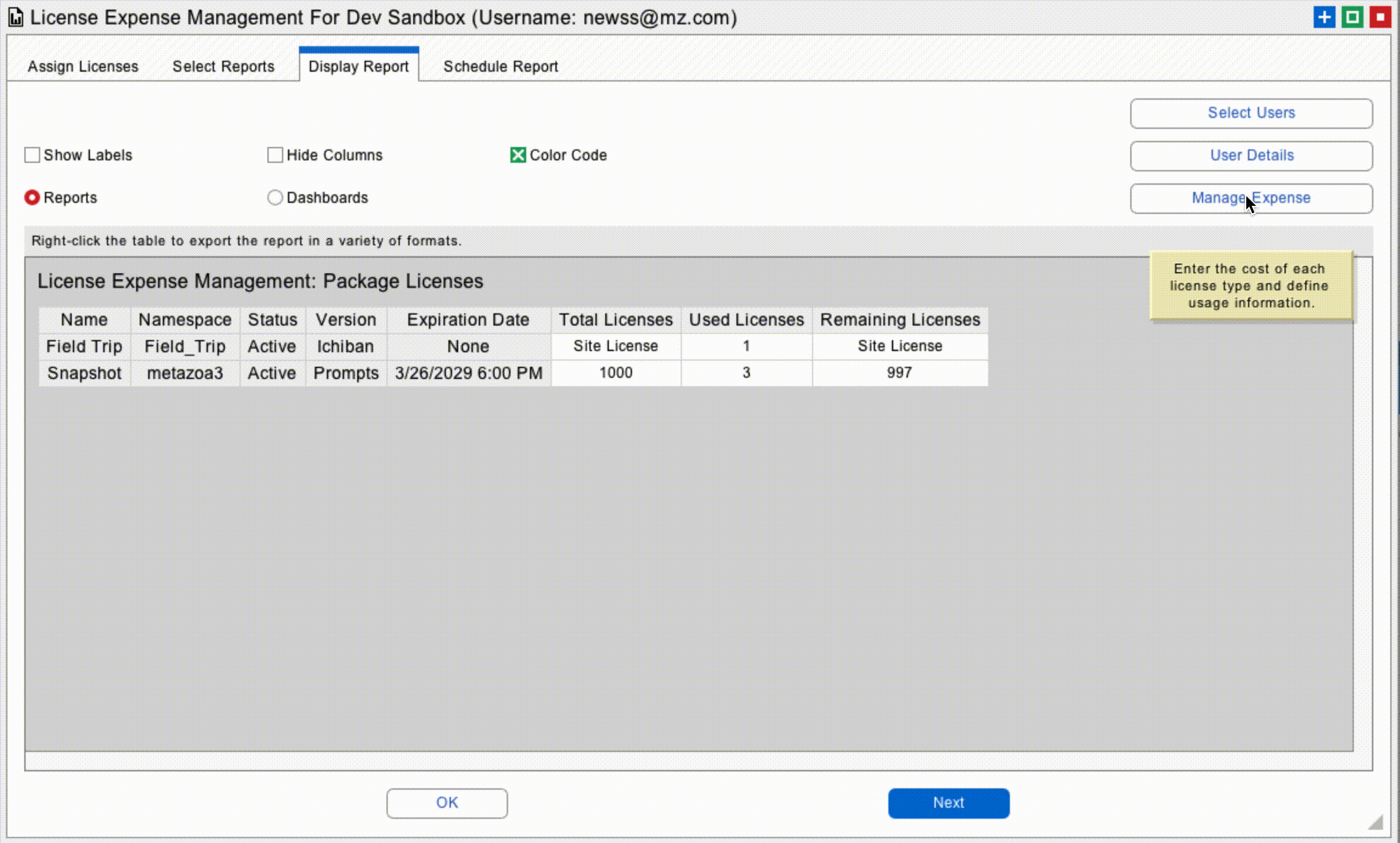Click Field Trip's Total Licenses Site License cell
The image size is (1400, 843).
pos(616,346)
